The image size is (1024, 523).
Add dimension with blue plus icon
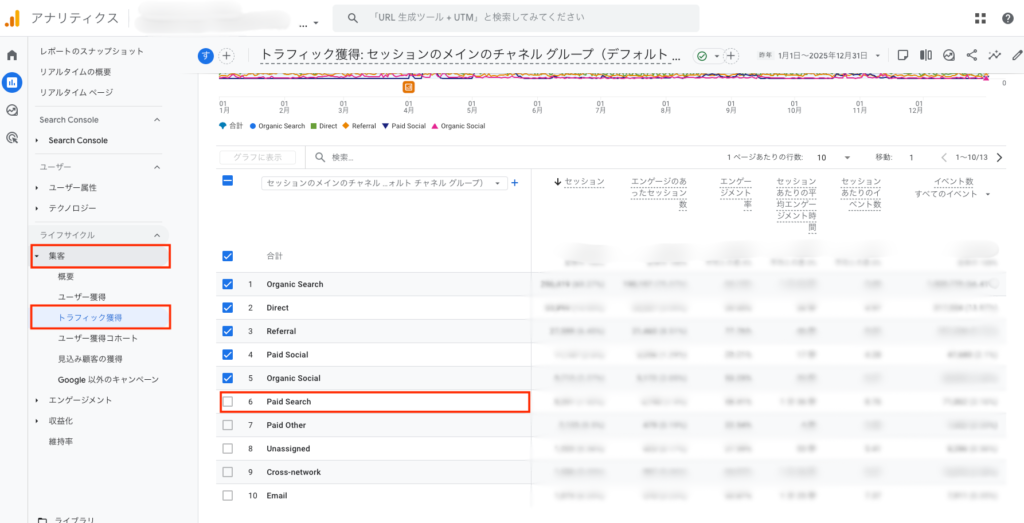(x=515, y=183)
